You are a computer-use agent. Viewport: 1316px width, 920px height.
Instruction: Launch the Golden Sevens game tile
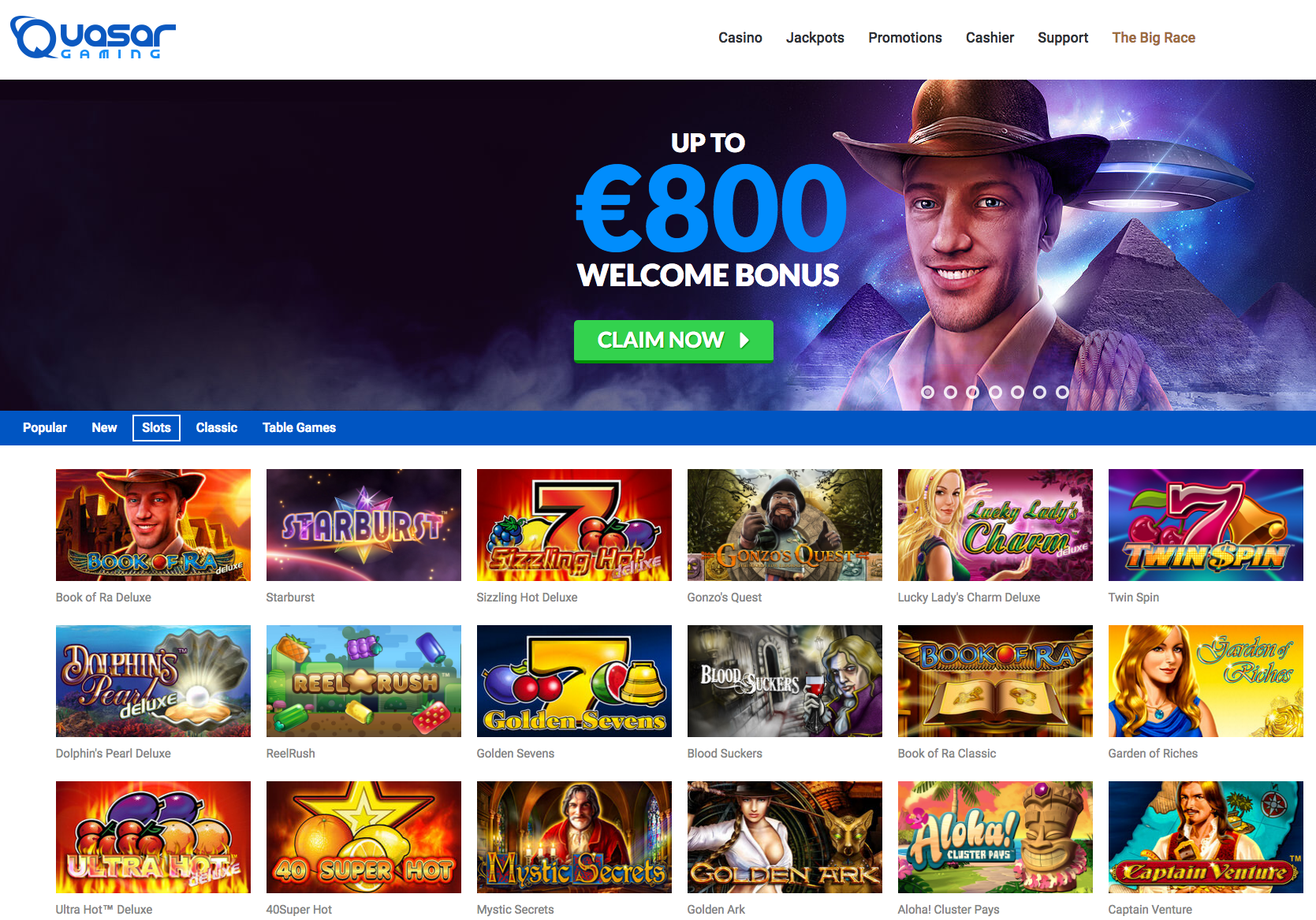574,681
